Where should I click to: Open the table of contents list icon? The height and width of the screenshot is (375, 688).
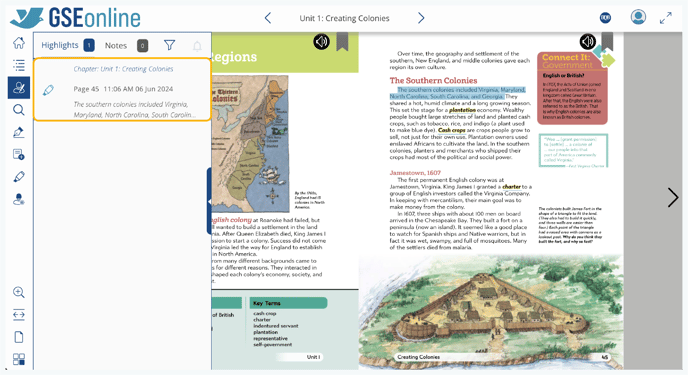(19, 65)
